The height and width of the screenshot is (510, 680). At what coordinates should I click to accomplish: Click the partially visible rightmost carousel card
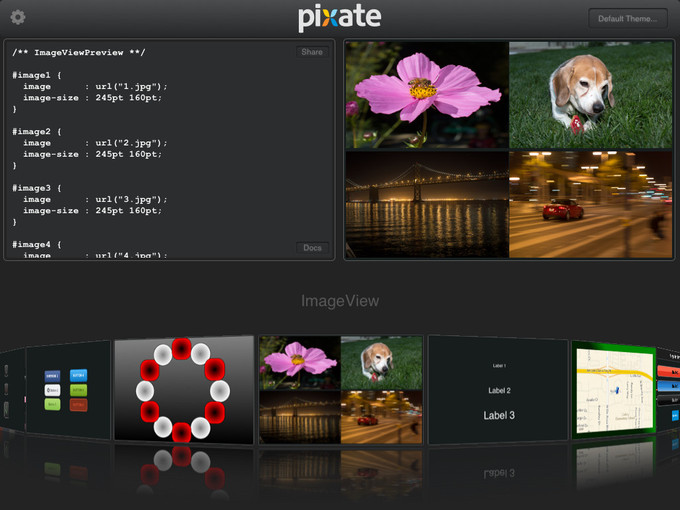[x=669, y=389]
